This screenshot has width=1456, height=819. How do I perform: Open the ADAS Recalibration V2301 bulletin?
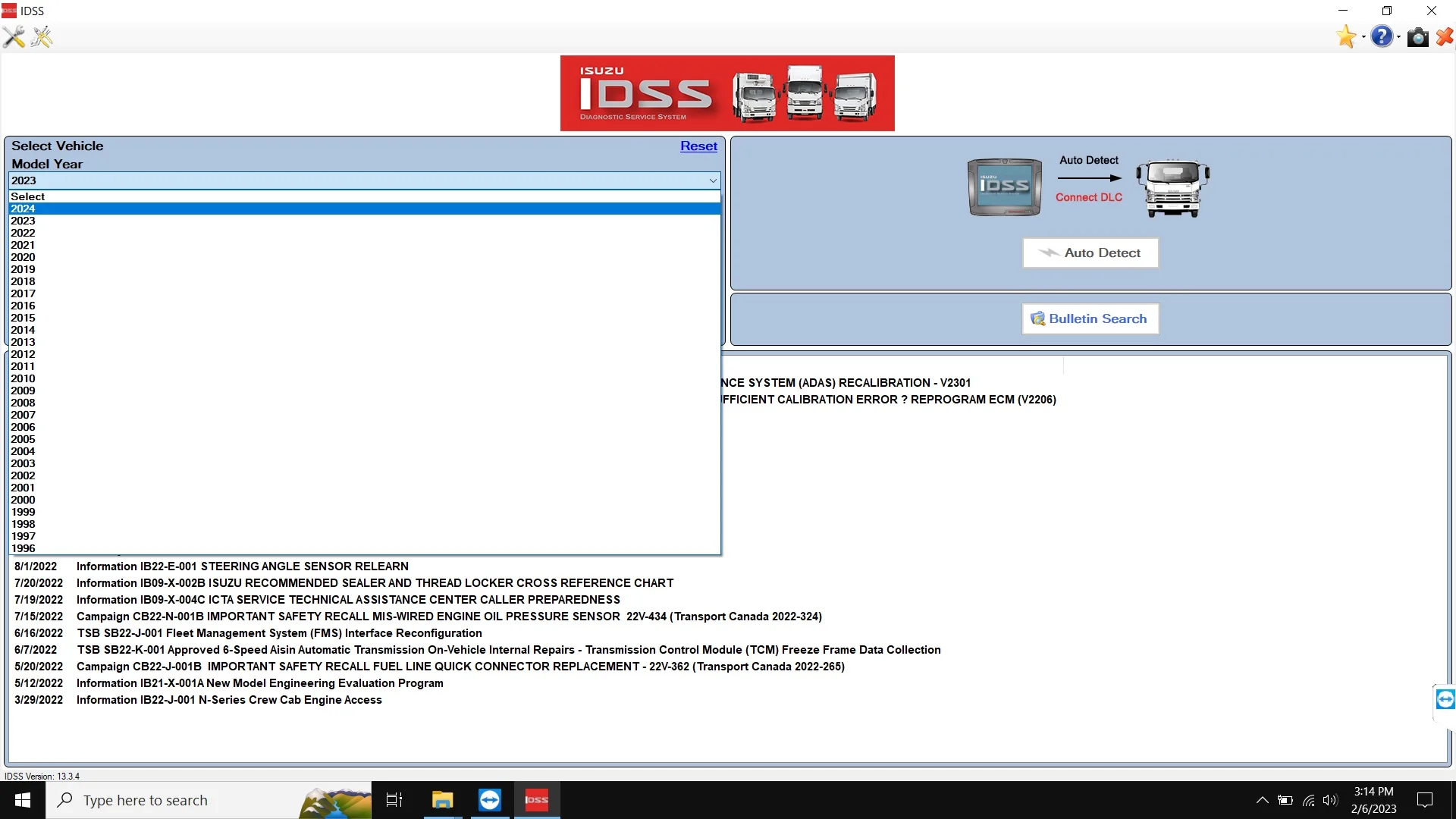846,383
